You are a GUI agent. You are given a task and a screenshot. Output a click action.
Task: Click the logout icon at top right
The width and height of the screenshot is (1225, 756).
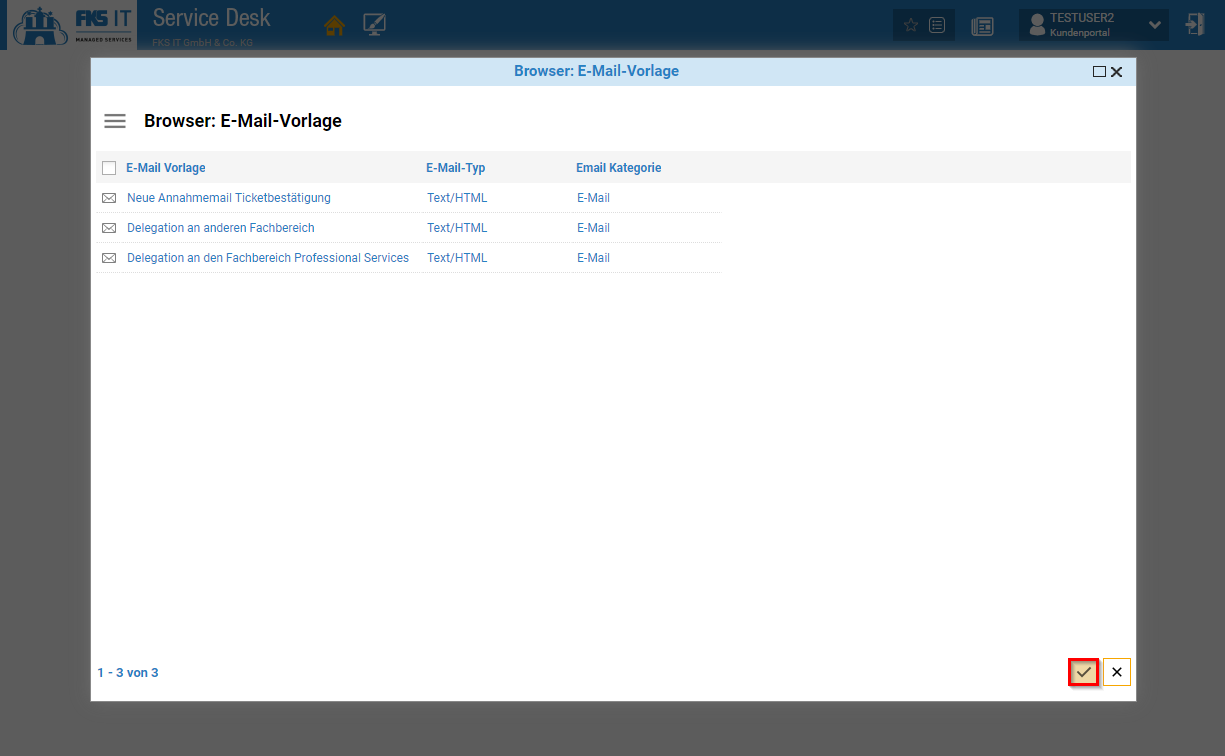pos(1195,25)
